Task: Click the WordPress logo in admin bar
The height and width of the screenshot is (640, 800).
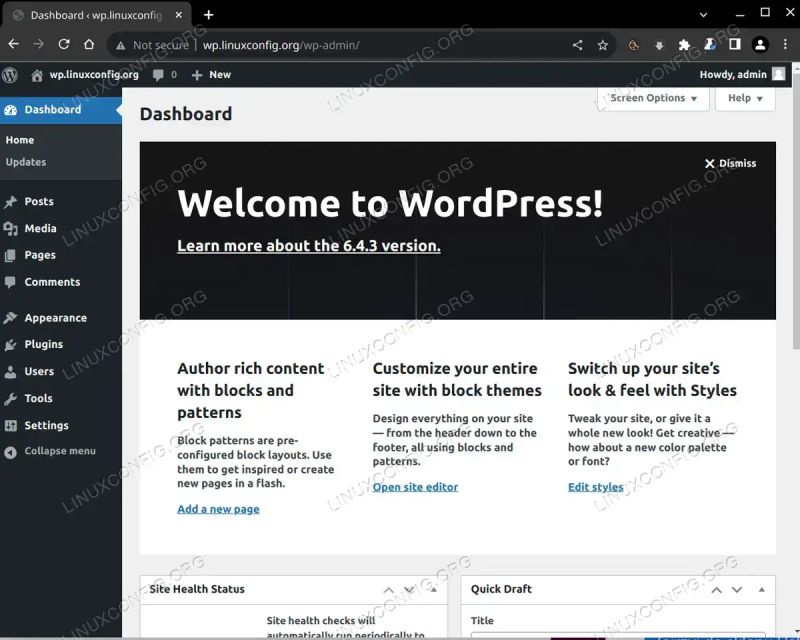Action: [x=11, y=75]
